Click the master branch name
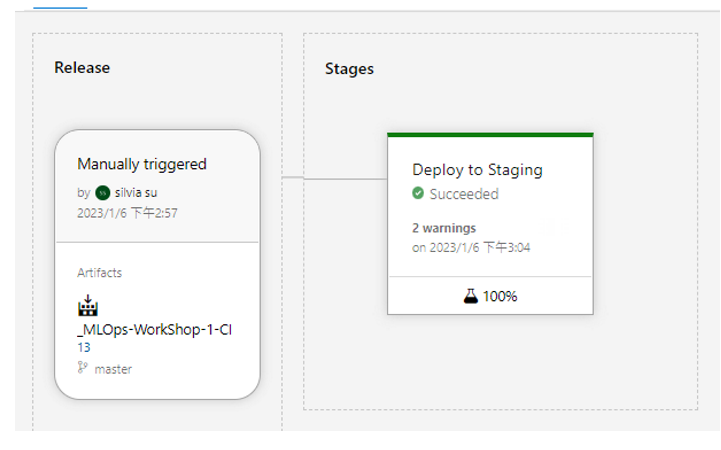This screenshot has width=721, height=450. point(113,369)
